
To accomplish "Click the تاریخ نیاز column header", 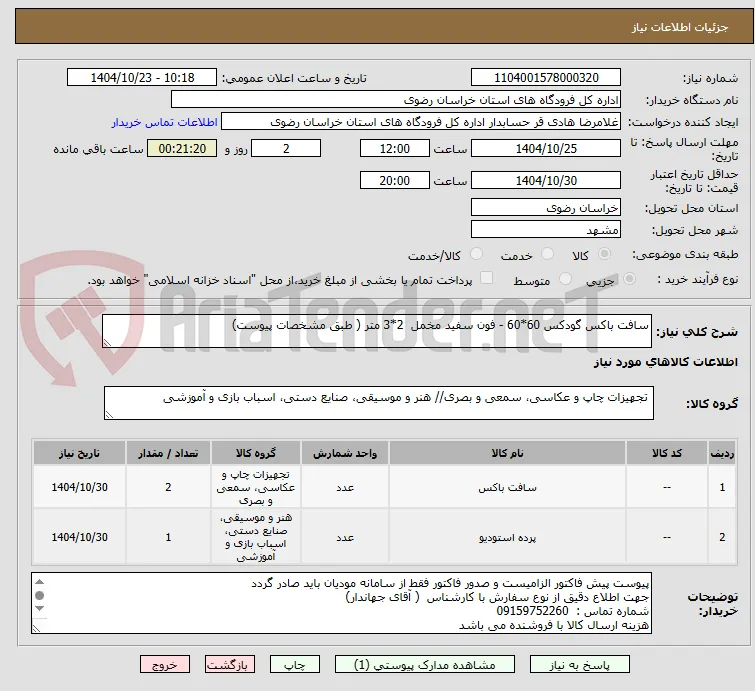I will click(79, 453).
